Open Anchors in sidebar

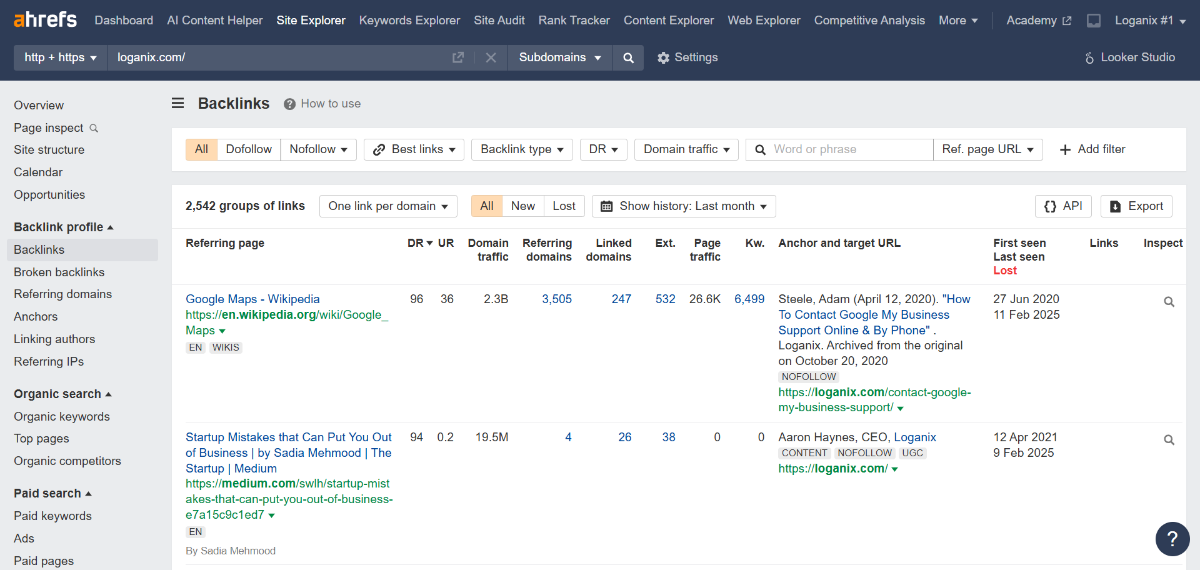36,317
